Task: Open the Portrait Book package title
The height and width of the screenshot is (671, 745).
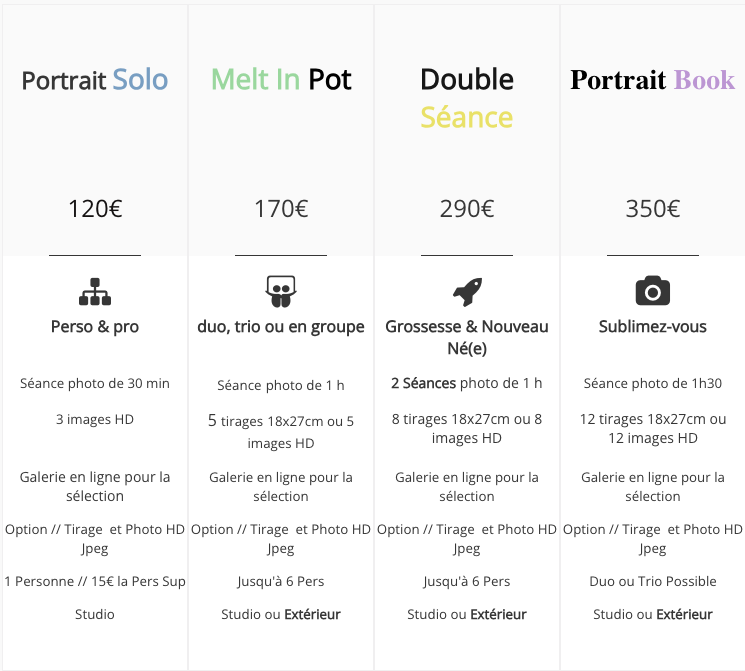Action: pyautogui.click(x=653, y=80)
